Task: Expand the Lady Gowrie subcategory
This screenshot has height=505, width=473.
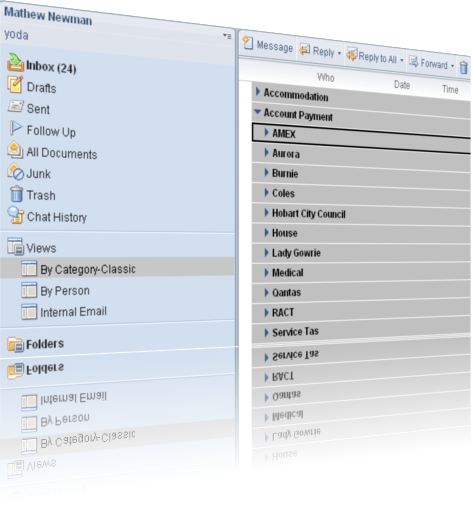Action: coord(266,252)
